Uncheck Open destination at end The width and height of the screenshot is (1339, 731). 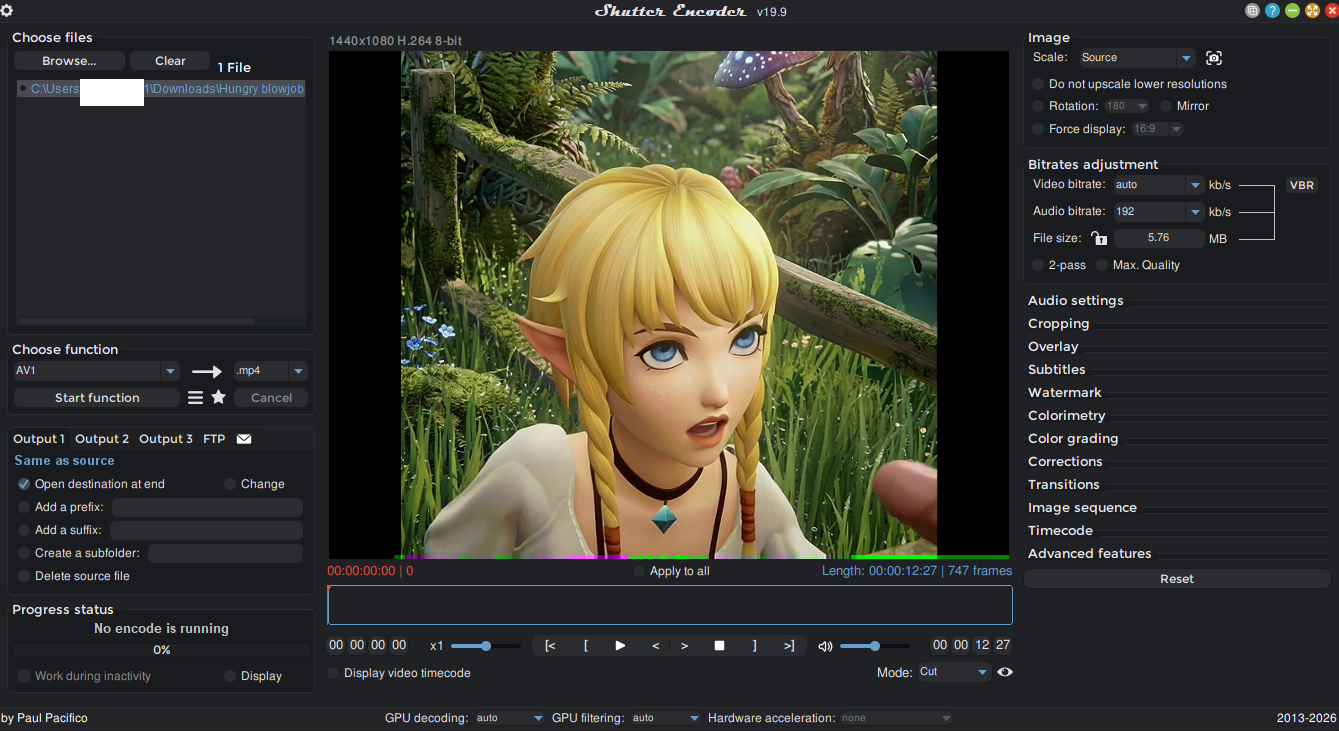(24, 484)
